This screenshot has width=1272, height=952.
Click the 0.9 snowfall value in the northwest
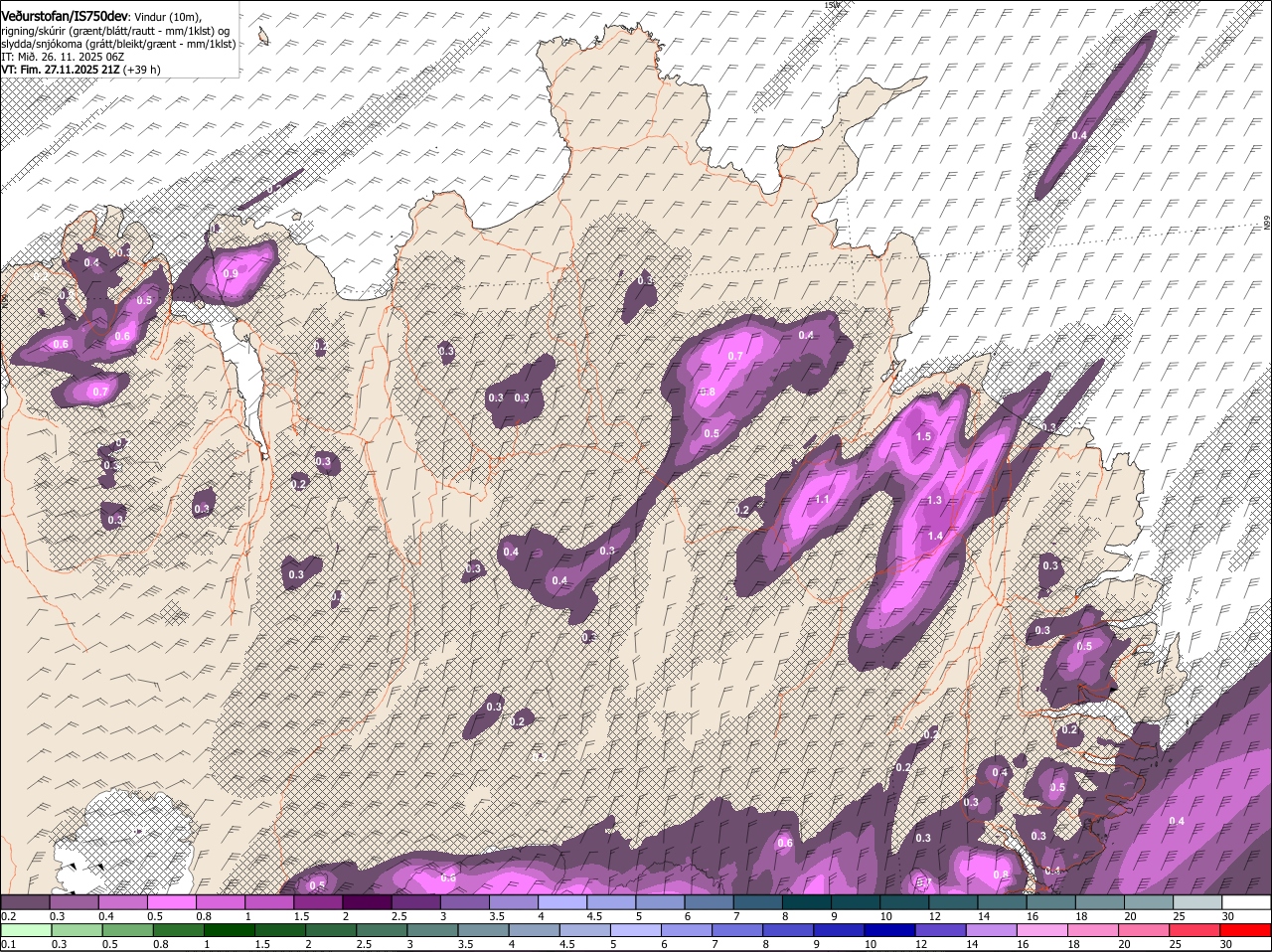pos(232,273)
